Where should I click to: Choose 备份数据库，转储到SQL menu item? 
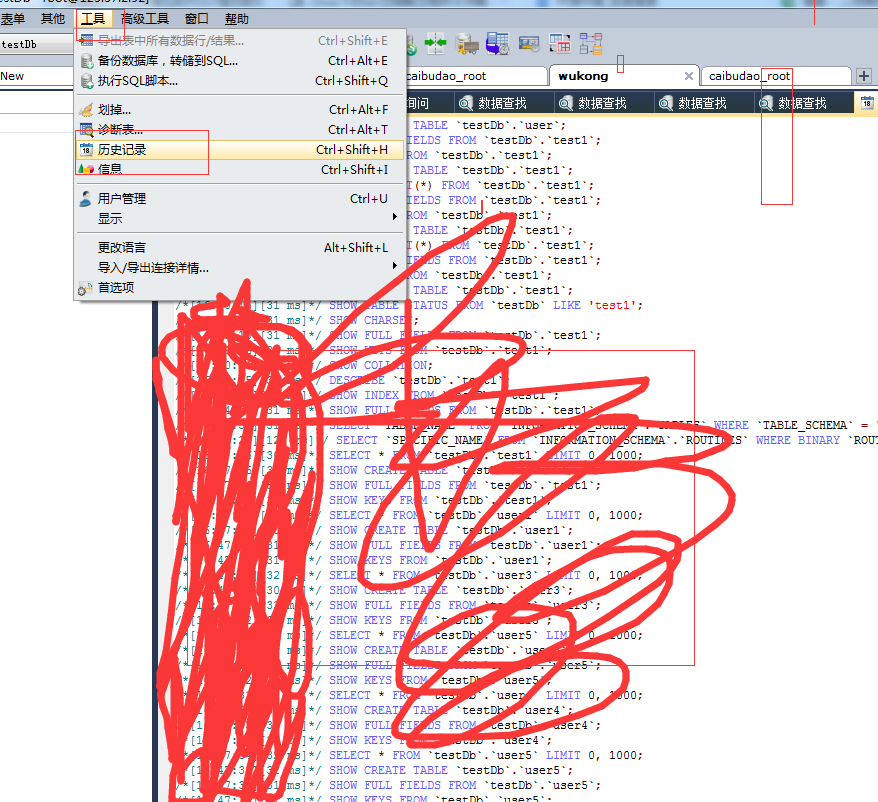pos(240,61)
